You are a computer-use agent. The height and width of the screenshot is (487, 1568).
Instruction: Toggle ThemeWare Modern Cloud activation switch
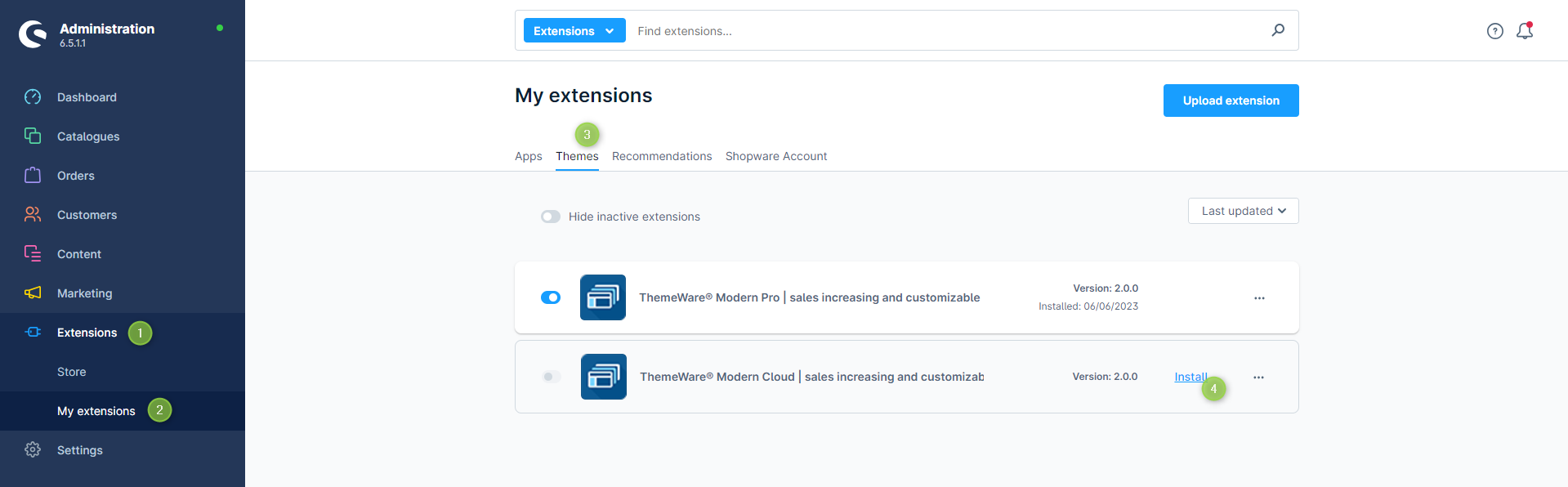[x=552, y=377]
